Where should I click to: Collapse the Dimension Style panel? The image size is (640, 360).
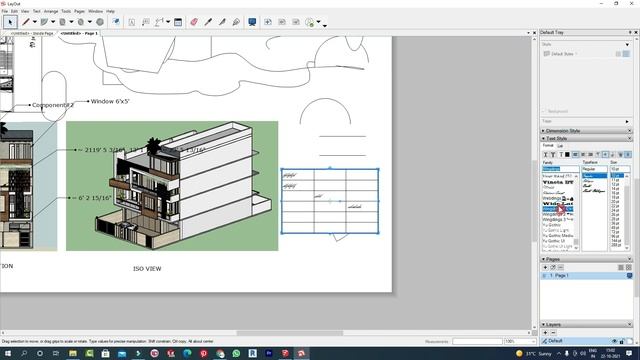point(543,131)
